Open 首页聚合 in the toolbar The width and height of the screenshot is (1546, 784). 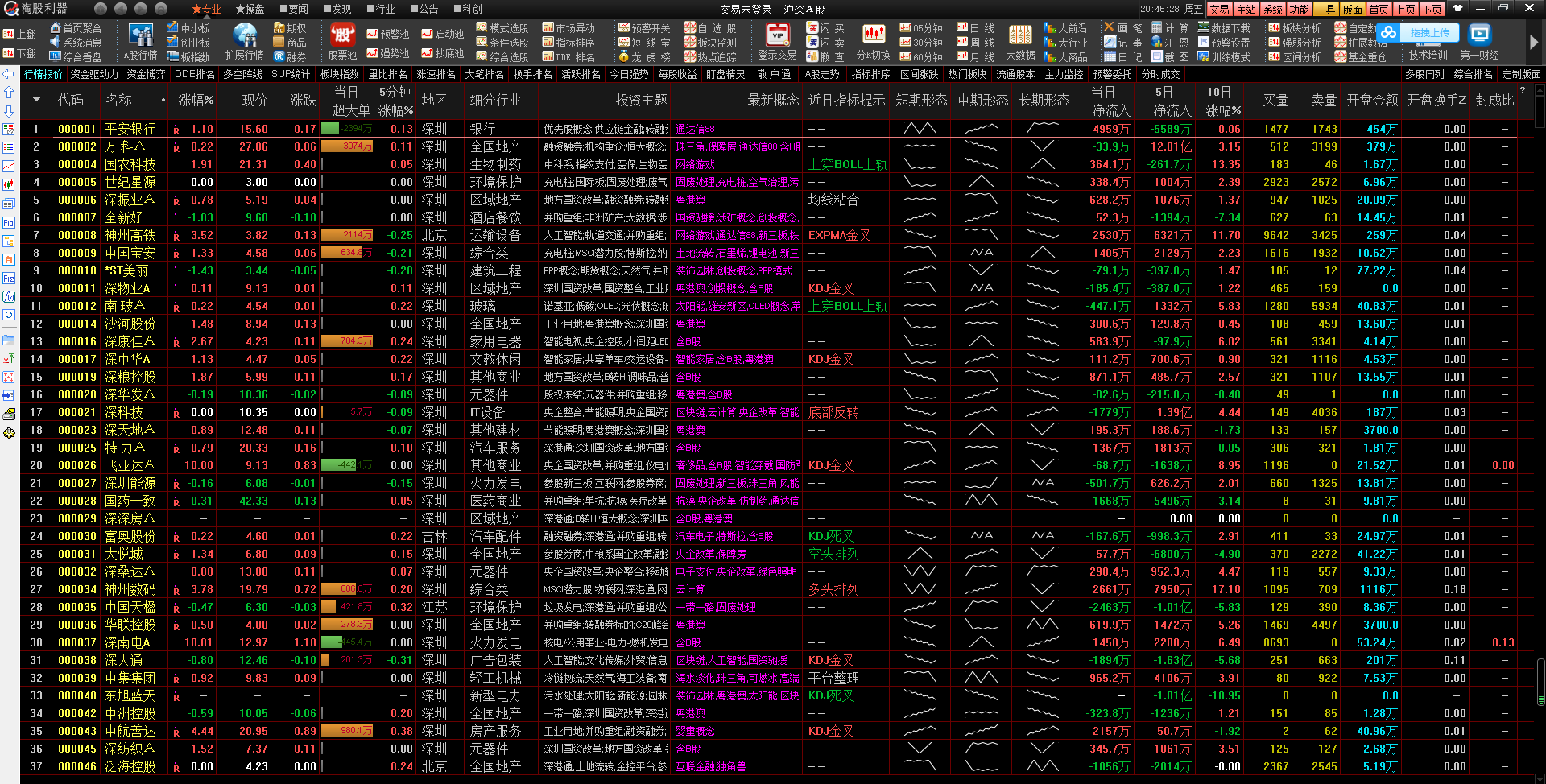click(76, 28)
